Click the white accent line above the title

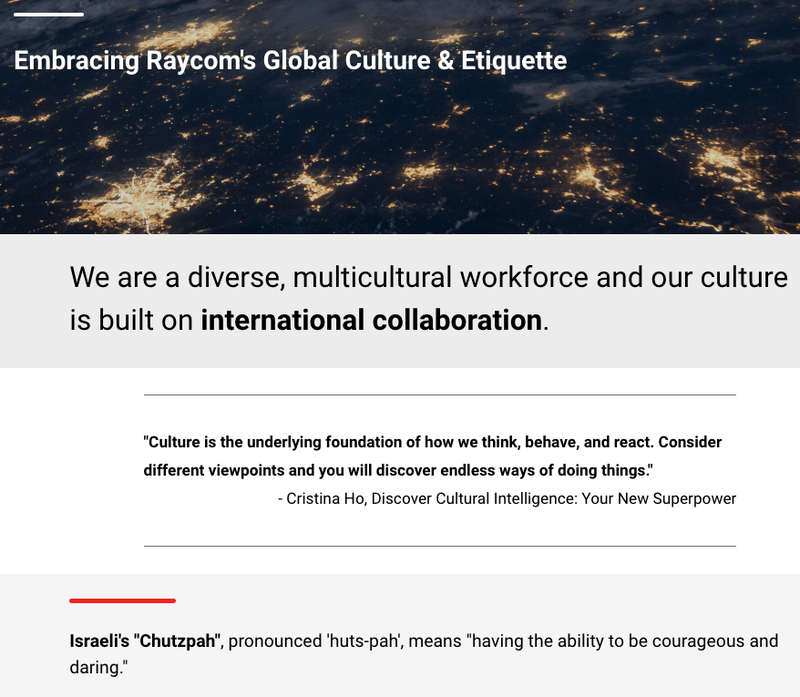[49, 15]
